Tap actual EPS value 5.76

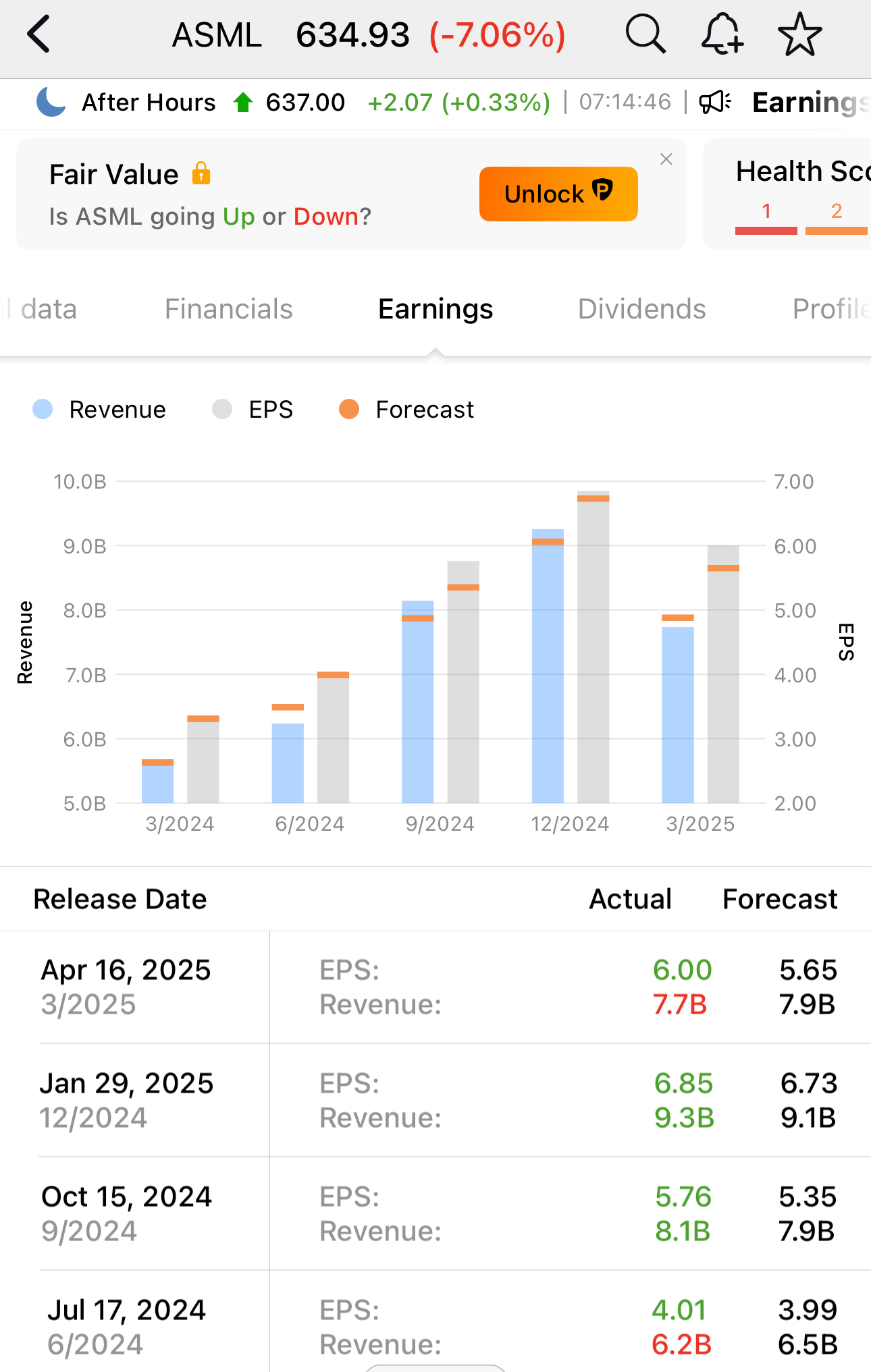(x=683, y=1197)
